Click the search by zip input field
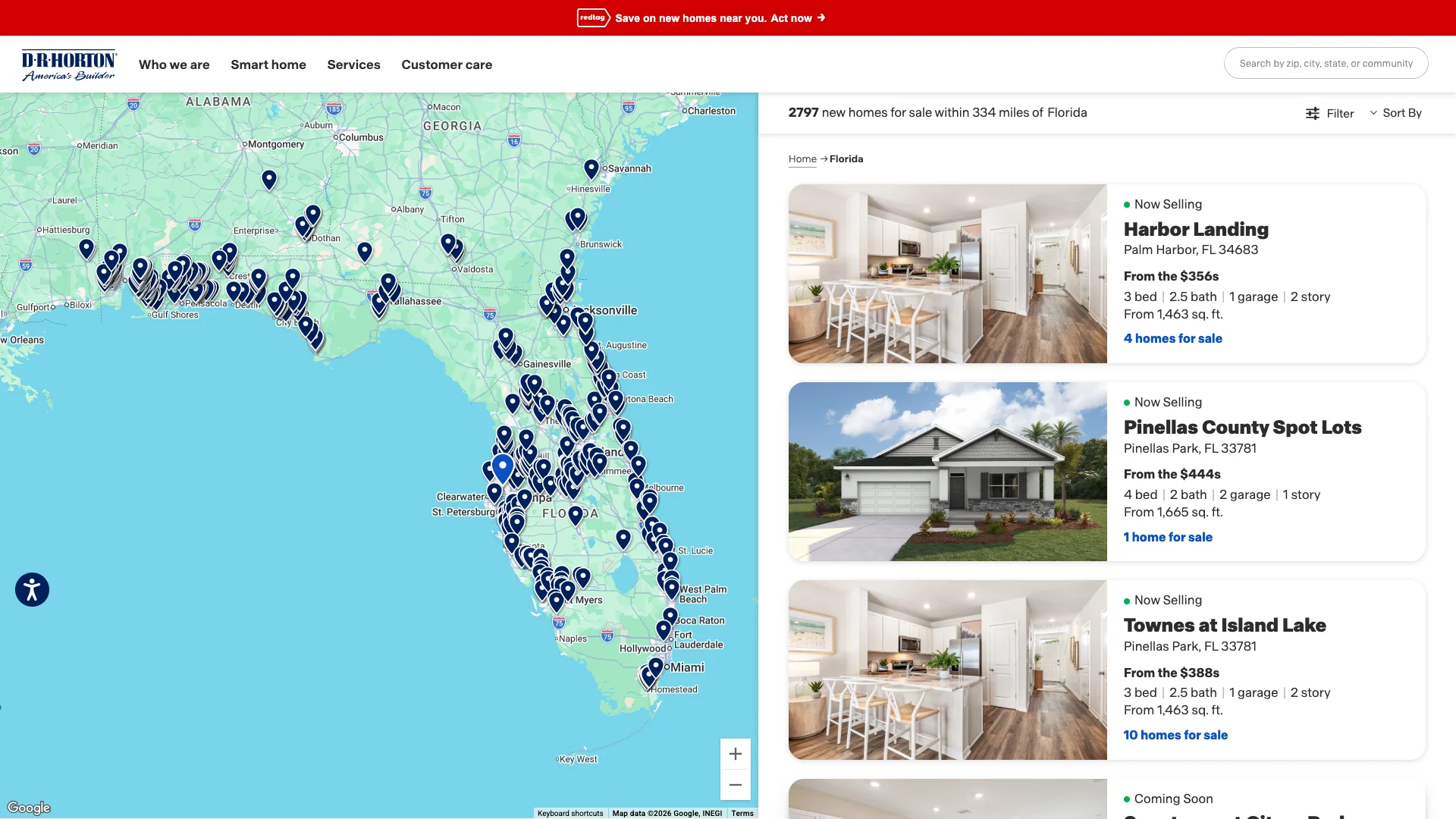The height and width of the screenshot is (819, 1456). click(1326, 63)
